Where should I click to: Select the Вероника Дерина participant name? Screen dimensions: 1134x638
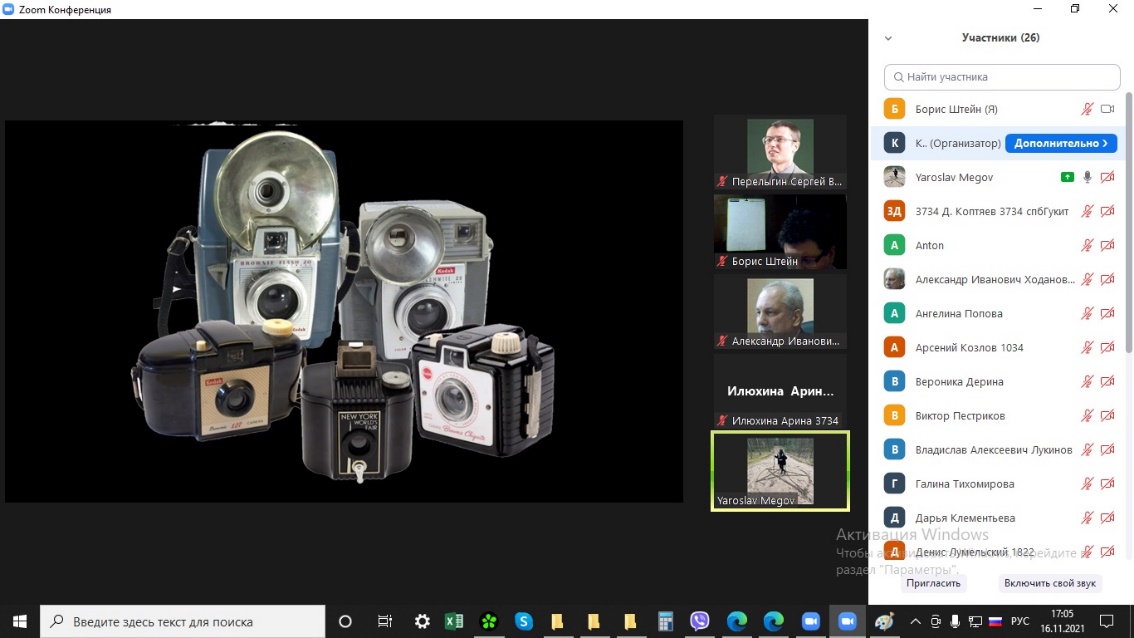(959, 381)
